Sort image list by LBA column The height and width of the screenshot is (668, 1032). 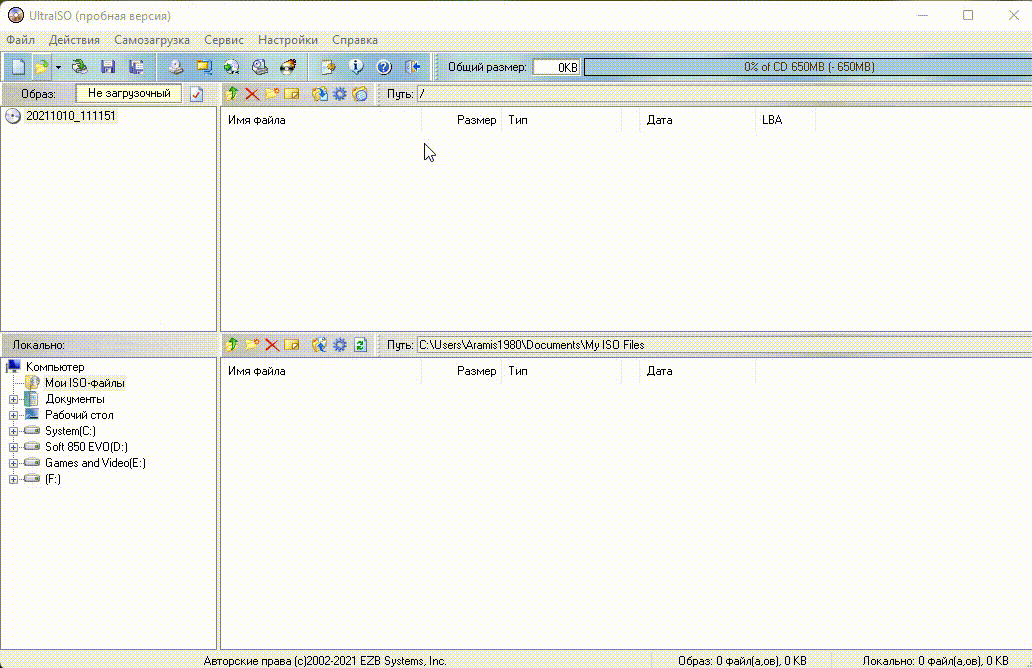pos(785,120)
